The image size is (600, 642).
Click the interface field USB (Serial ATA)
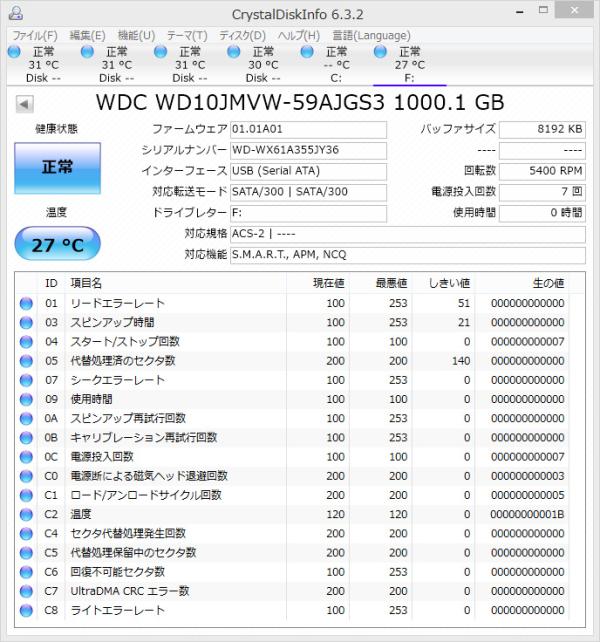(308, 171)
